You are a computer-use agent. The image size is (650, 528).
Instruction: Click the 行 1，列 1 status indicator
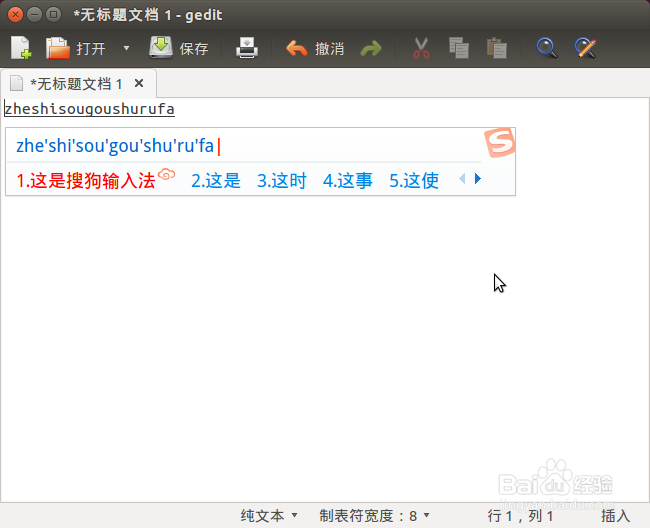[x=520, y=516]
